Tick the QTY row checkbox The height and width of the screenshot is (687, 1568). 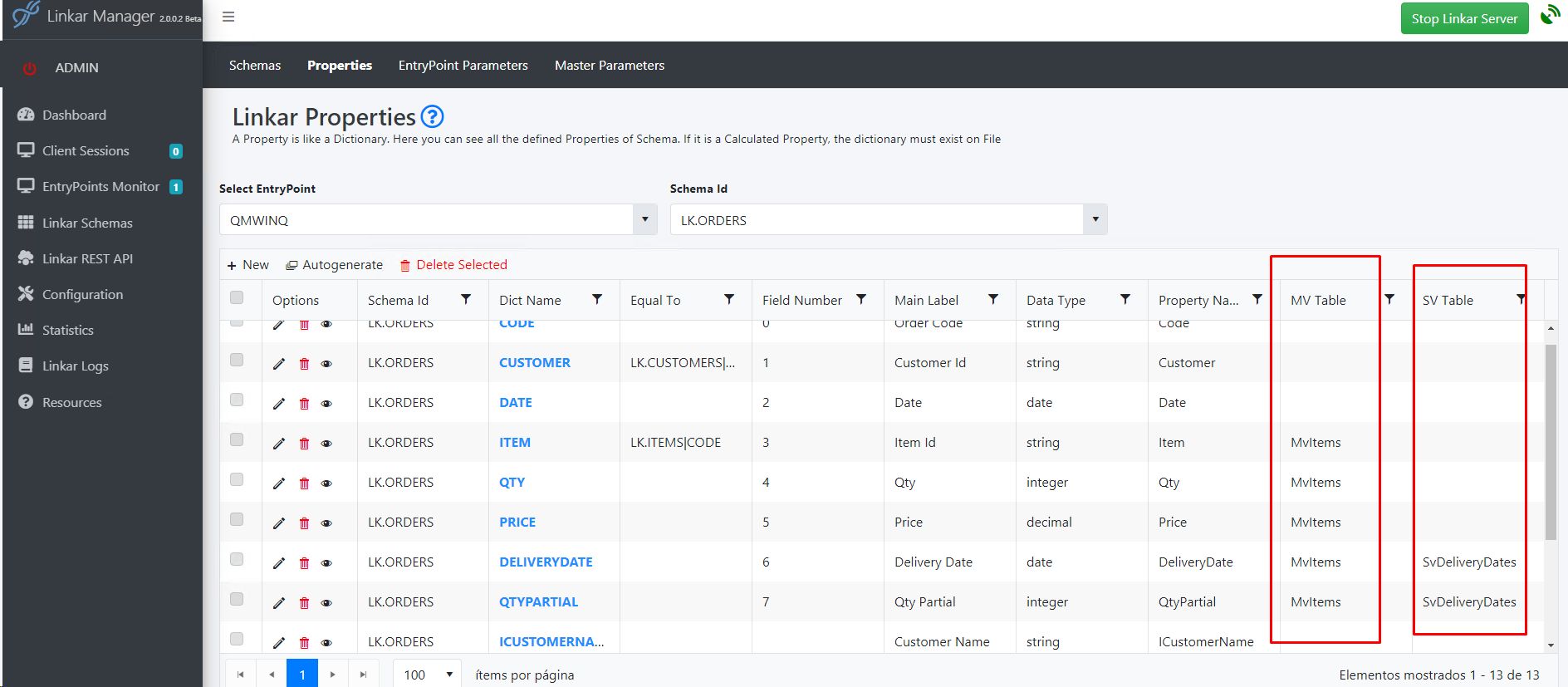point(237,479)
